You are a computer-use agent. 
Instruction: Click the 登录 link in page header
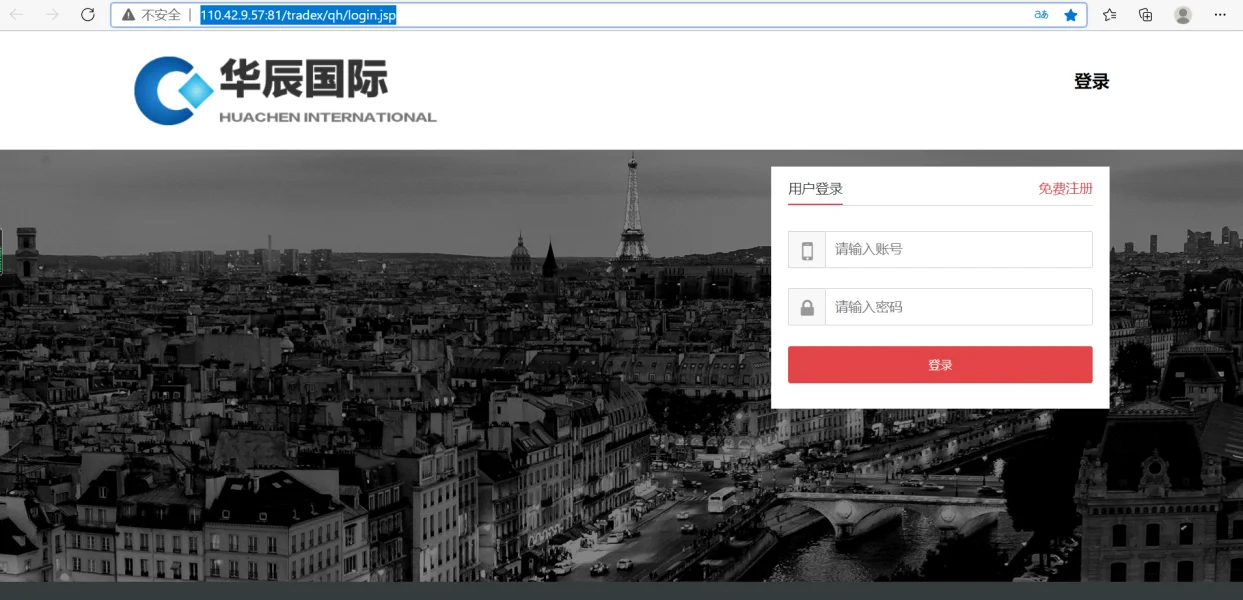coord(1091,82)
